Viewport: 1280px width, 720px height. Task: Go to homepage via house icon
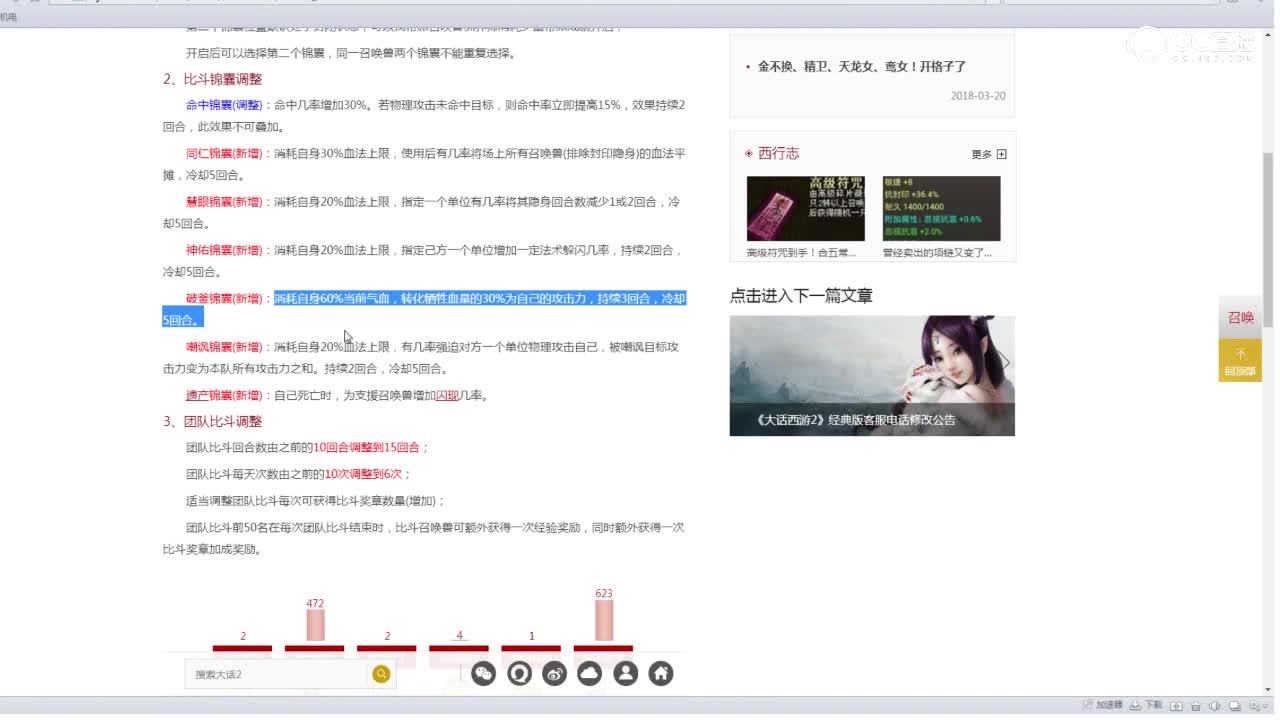pyautogui.click(x=661, y=674)
